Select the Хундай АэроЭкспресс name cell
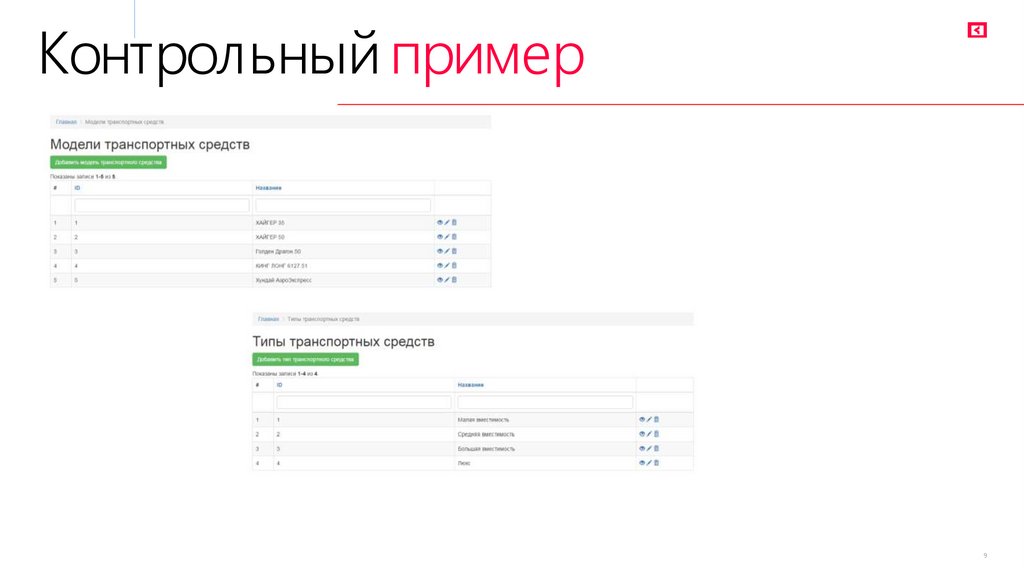The width and height of the screenshot is (1024, 574). click(344, 280)
